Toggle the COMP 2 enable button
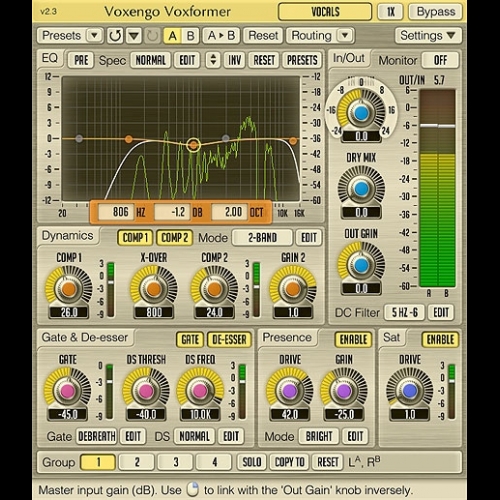The image size is (500, 500). pyautogui.click(x=174, y=238)
